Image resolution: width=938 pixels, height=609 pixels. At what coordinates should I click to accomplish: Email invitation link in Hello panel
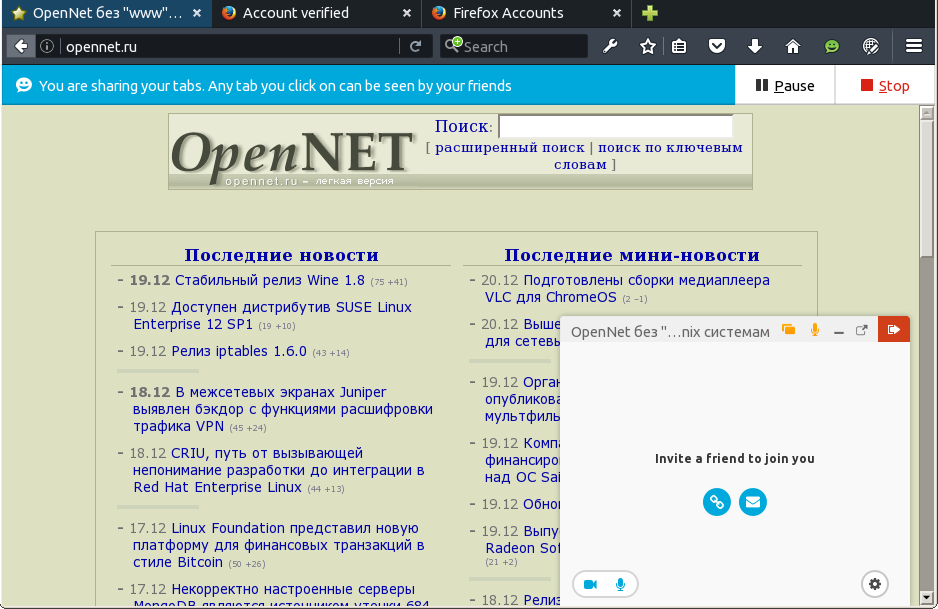753,501
